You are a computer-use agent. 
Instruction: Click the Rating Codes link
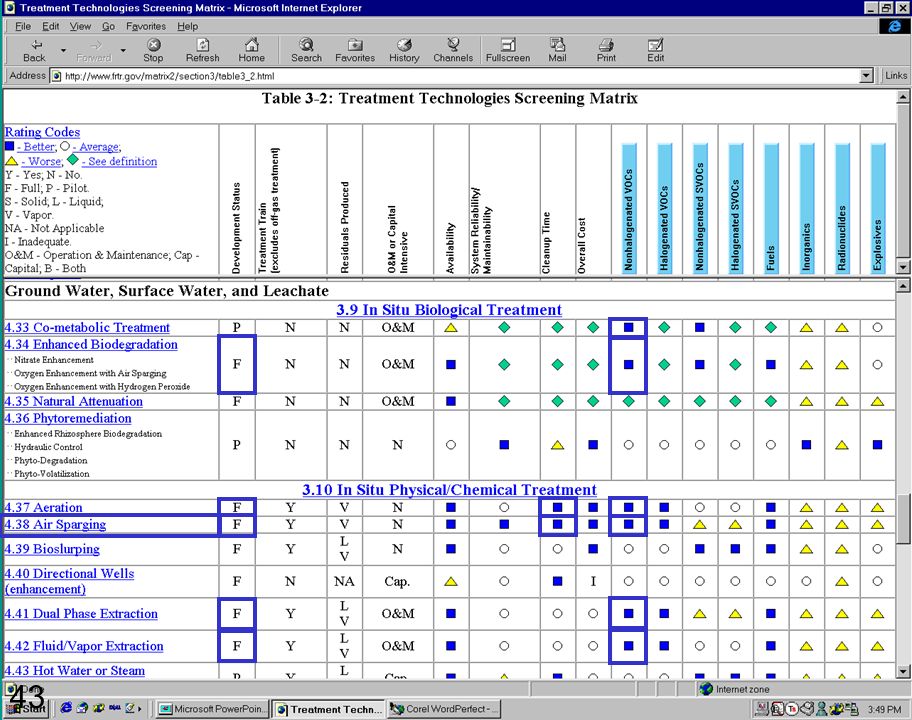[42, 132]
